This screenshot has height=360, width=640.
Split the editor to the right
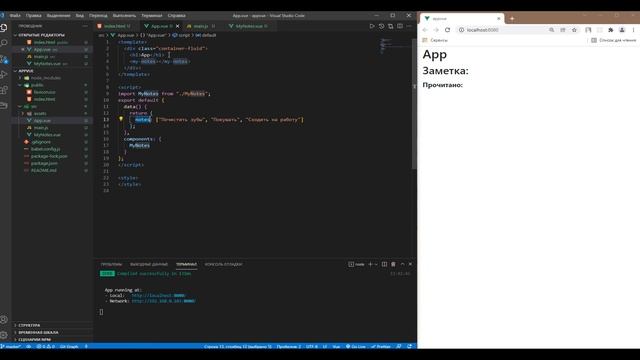tap(400, 26)
